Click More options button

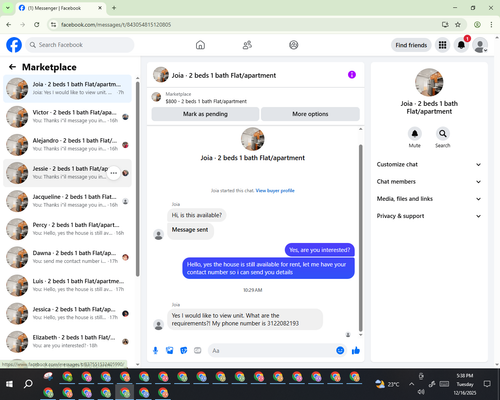(310, 114)
